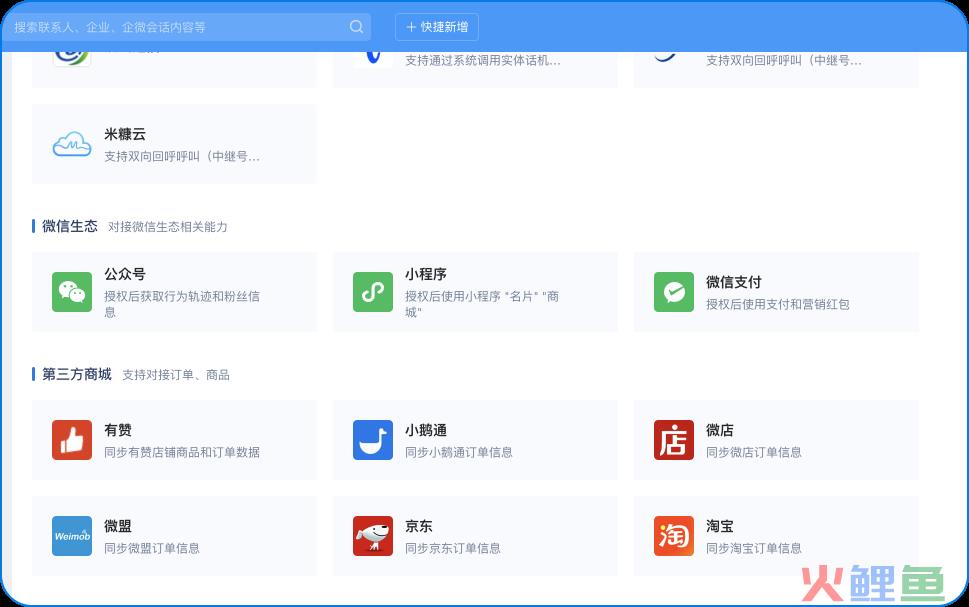Click subtitle 支持对接订单、商品
Screen dimensions: 969x607
pos(176,375)
